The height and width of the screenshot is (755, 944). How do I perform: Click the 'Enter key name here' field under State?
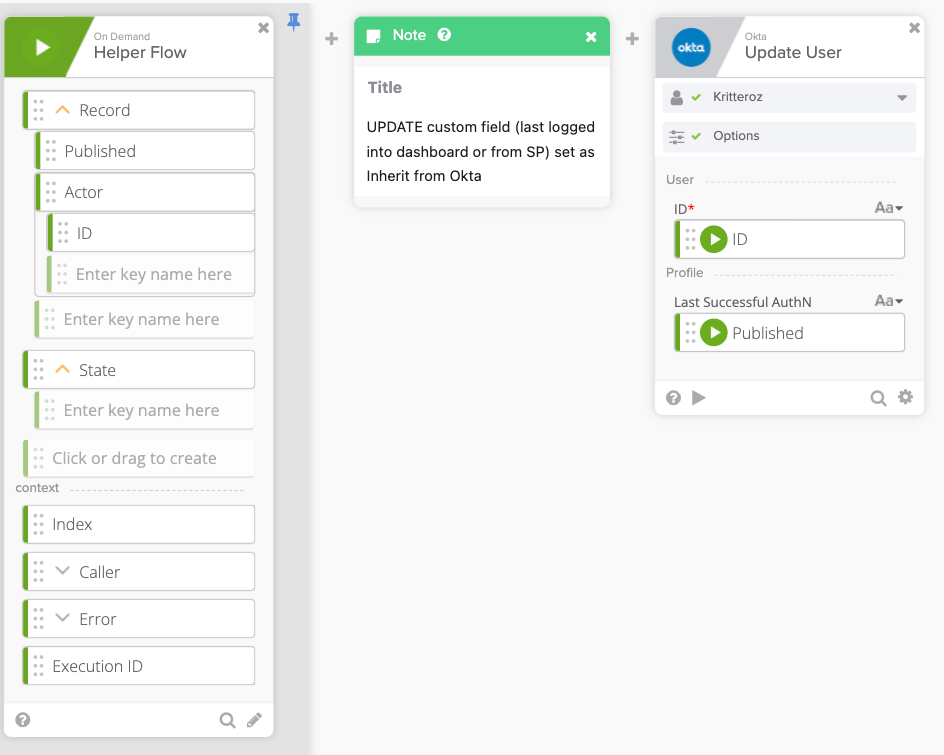click(141, 410)
